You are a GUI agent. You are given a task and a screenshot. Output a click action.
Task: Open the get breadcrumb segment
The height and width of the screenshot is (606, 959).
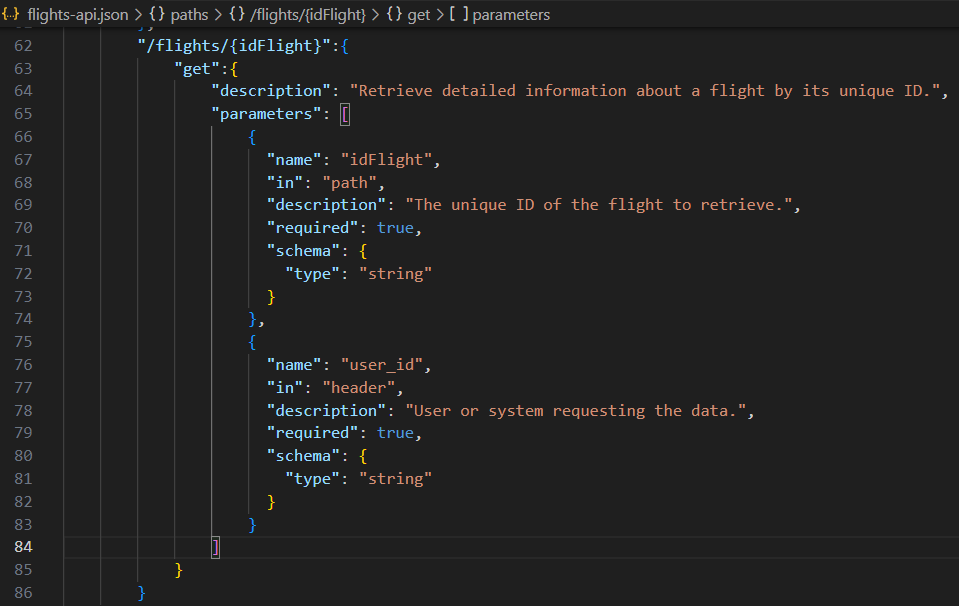point(419,15)
